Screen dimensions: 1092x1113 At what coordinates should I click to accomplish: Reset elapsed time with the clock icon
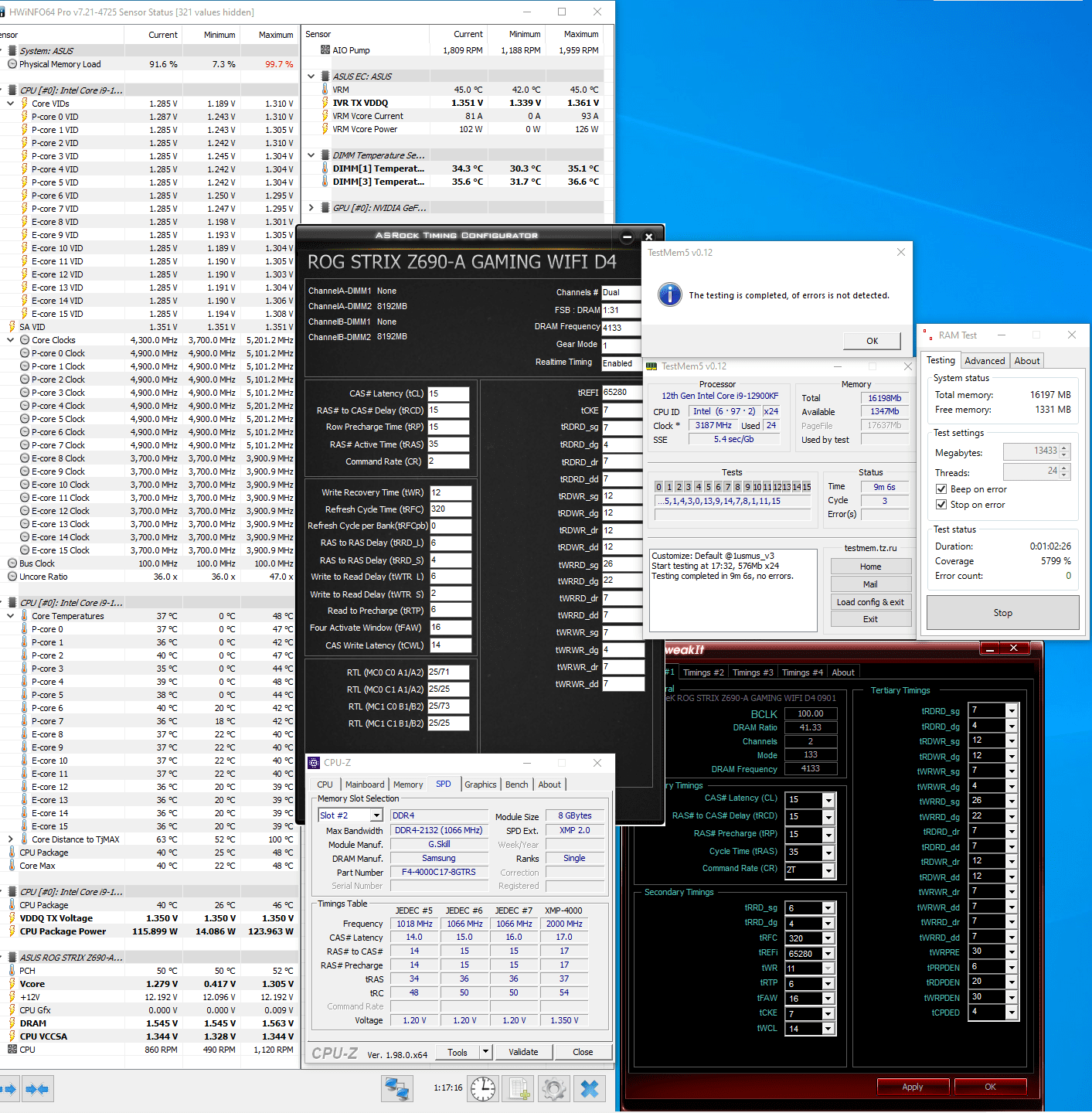(x=483, y=1089)
